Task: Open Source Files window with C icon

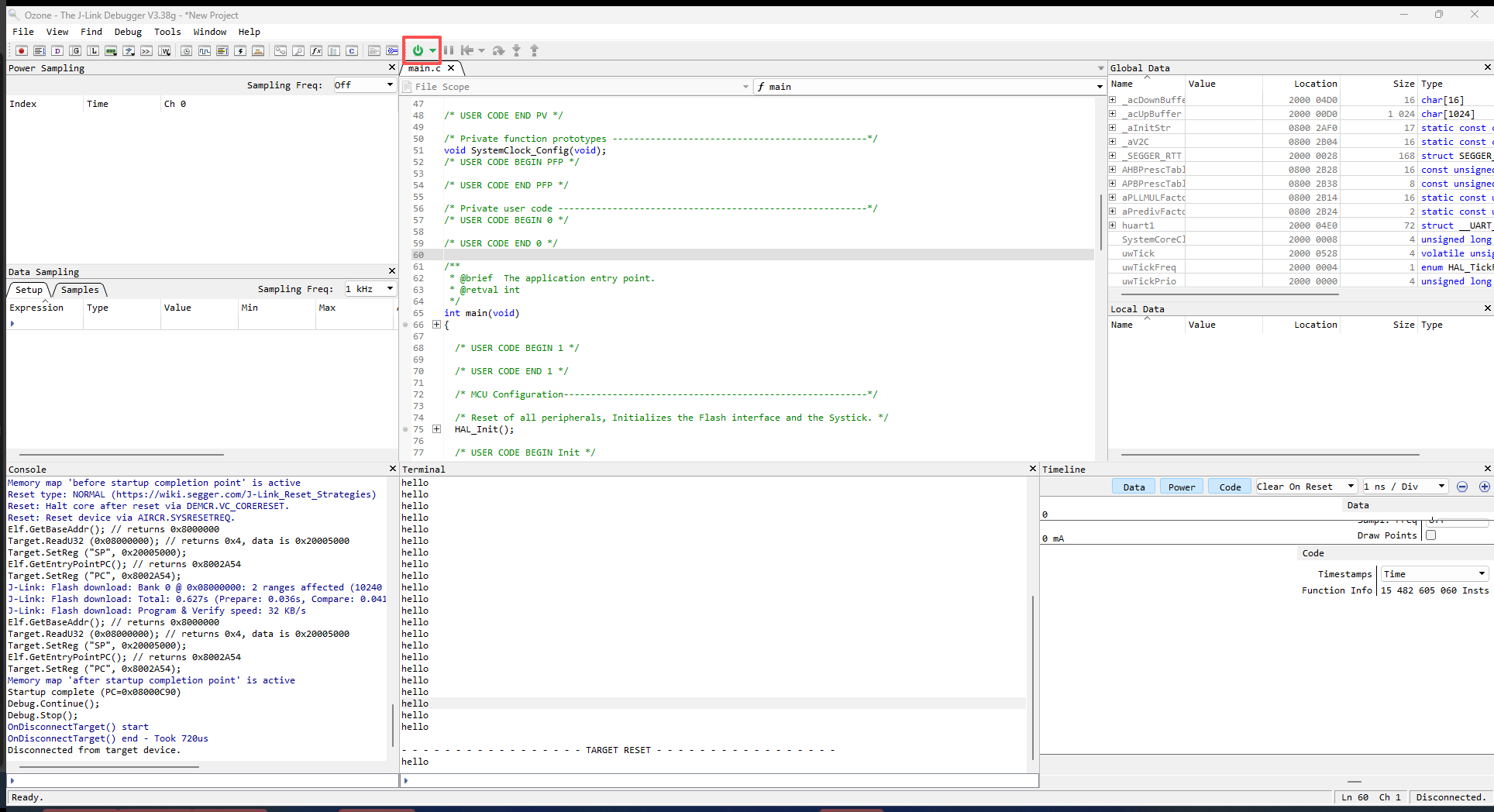Action: coord(352,51)
